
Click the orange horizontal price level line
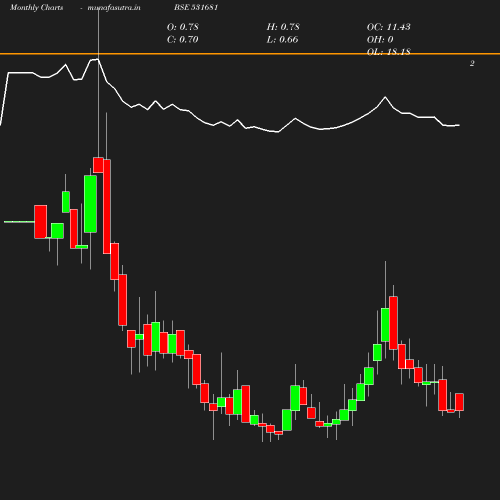tap(250, 54)
